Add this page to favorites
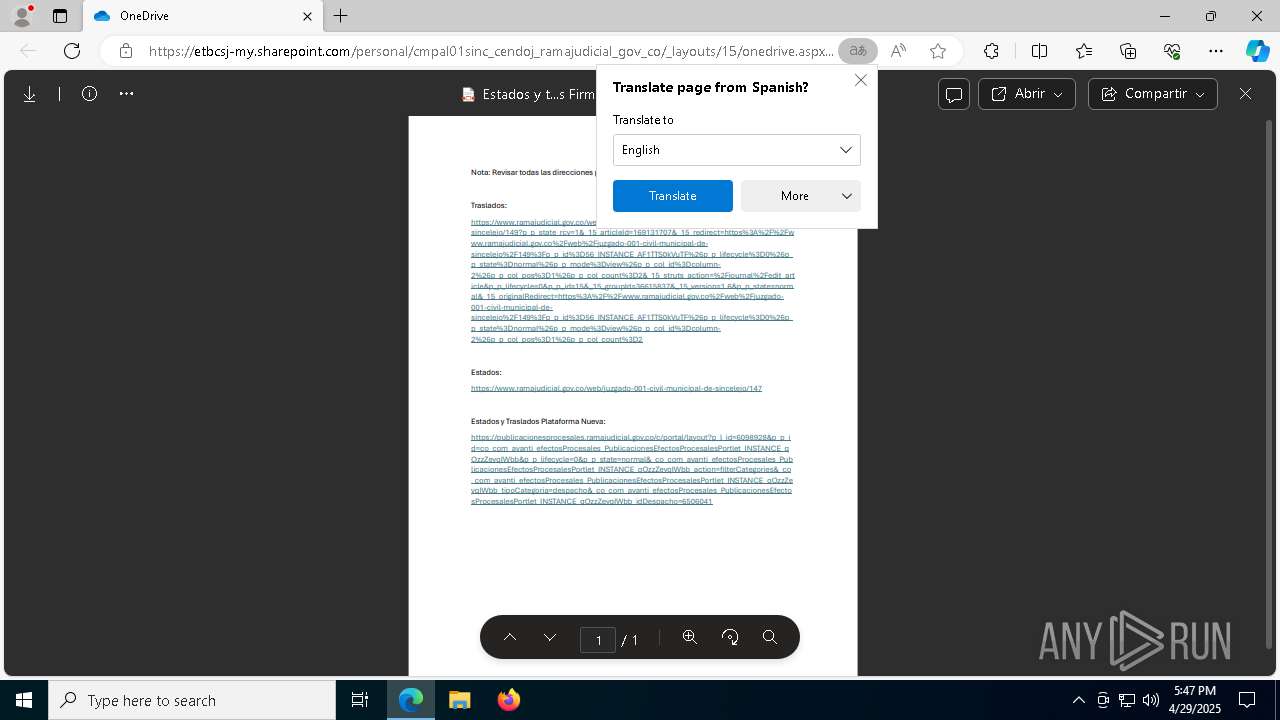 point(938,51)
